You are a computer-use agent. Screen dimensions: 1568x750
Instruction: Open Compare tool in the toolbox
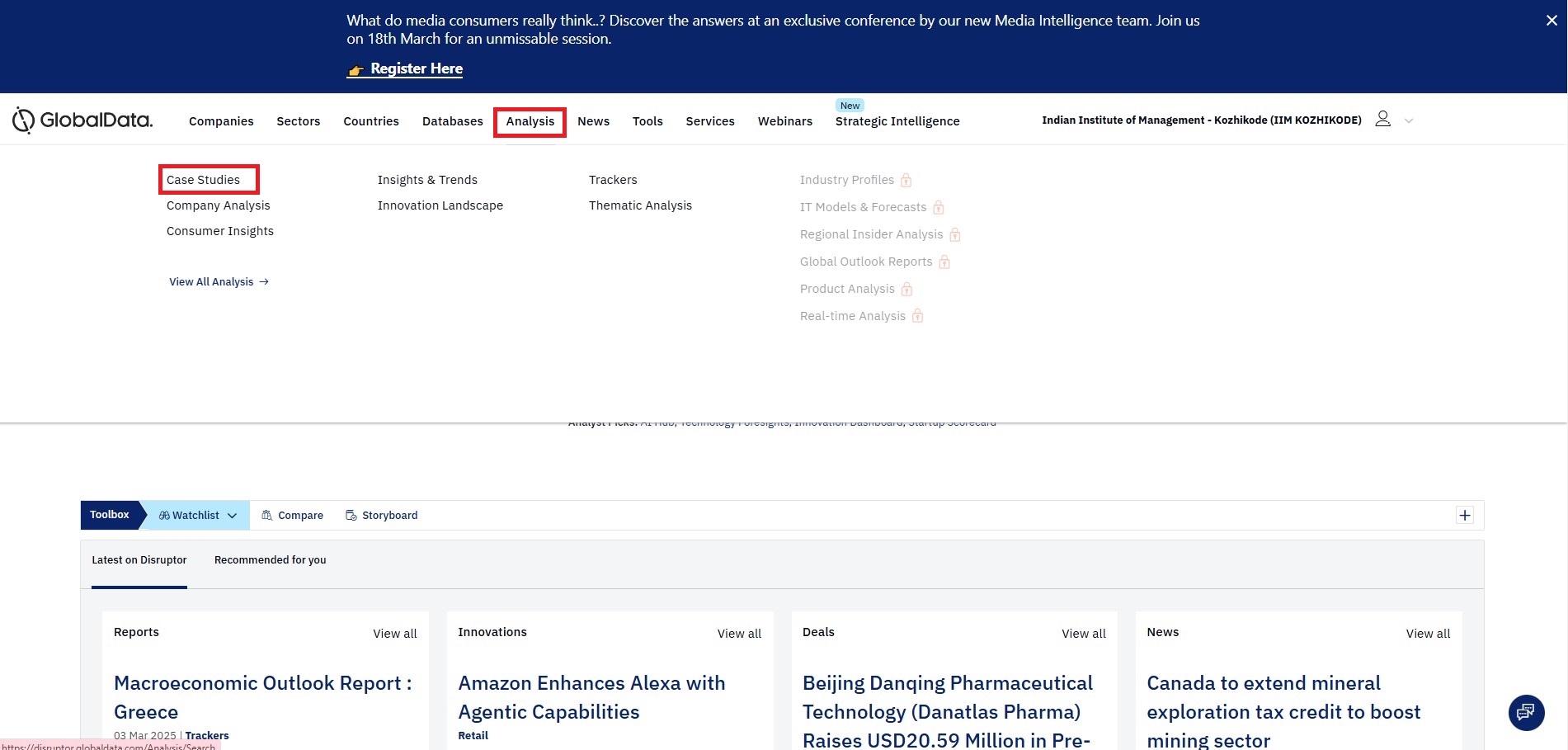pyautogui.click(x=292, y=516)
